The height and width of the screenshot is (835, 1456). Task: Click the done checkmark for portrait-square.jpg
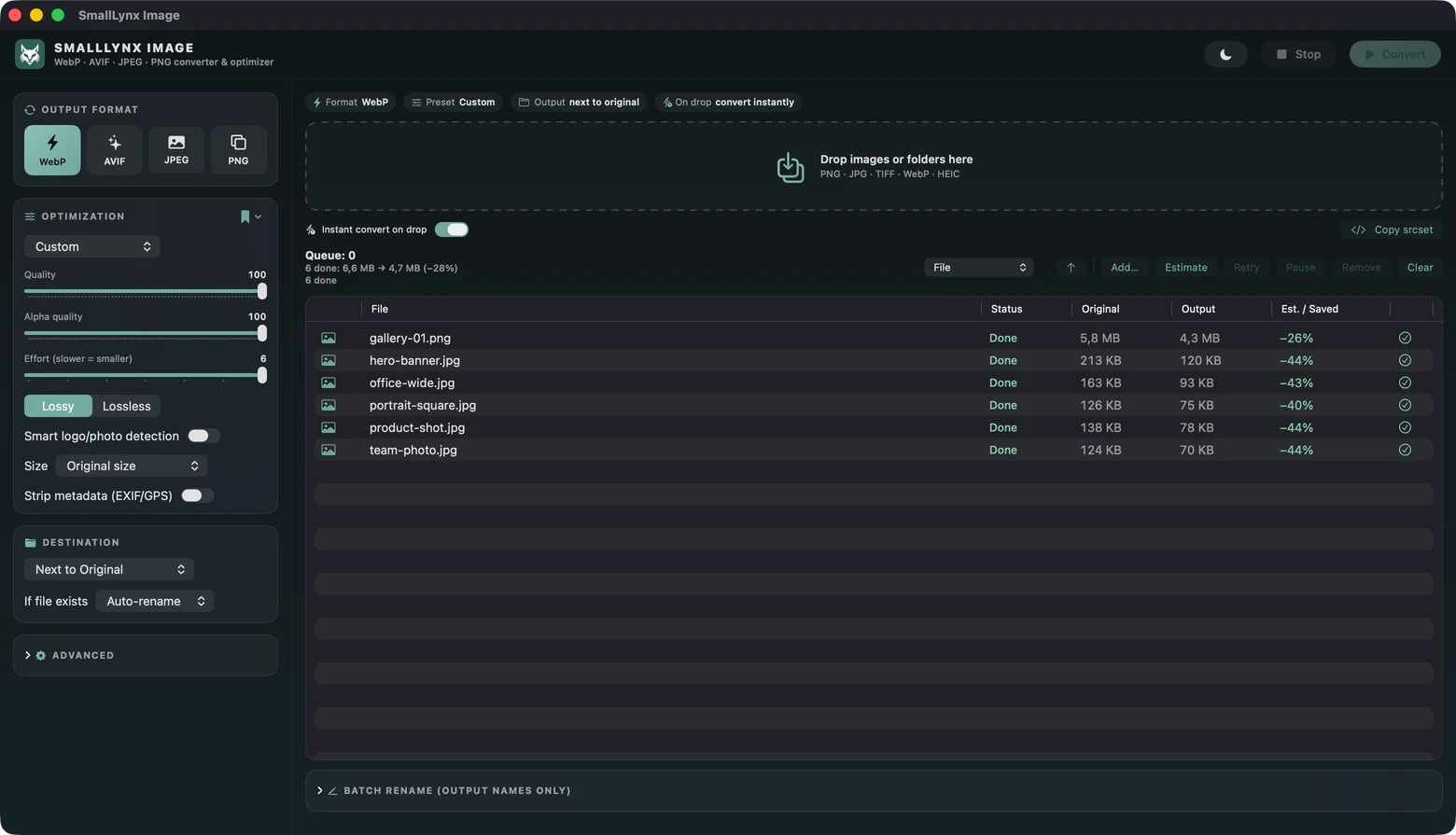(1405, 405)
